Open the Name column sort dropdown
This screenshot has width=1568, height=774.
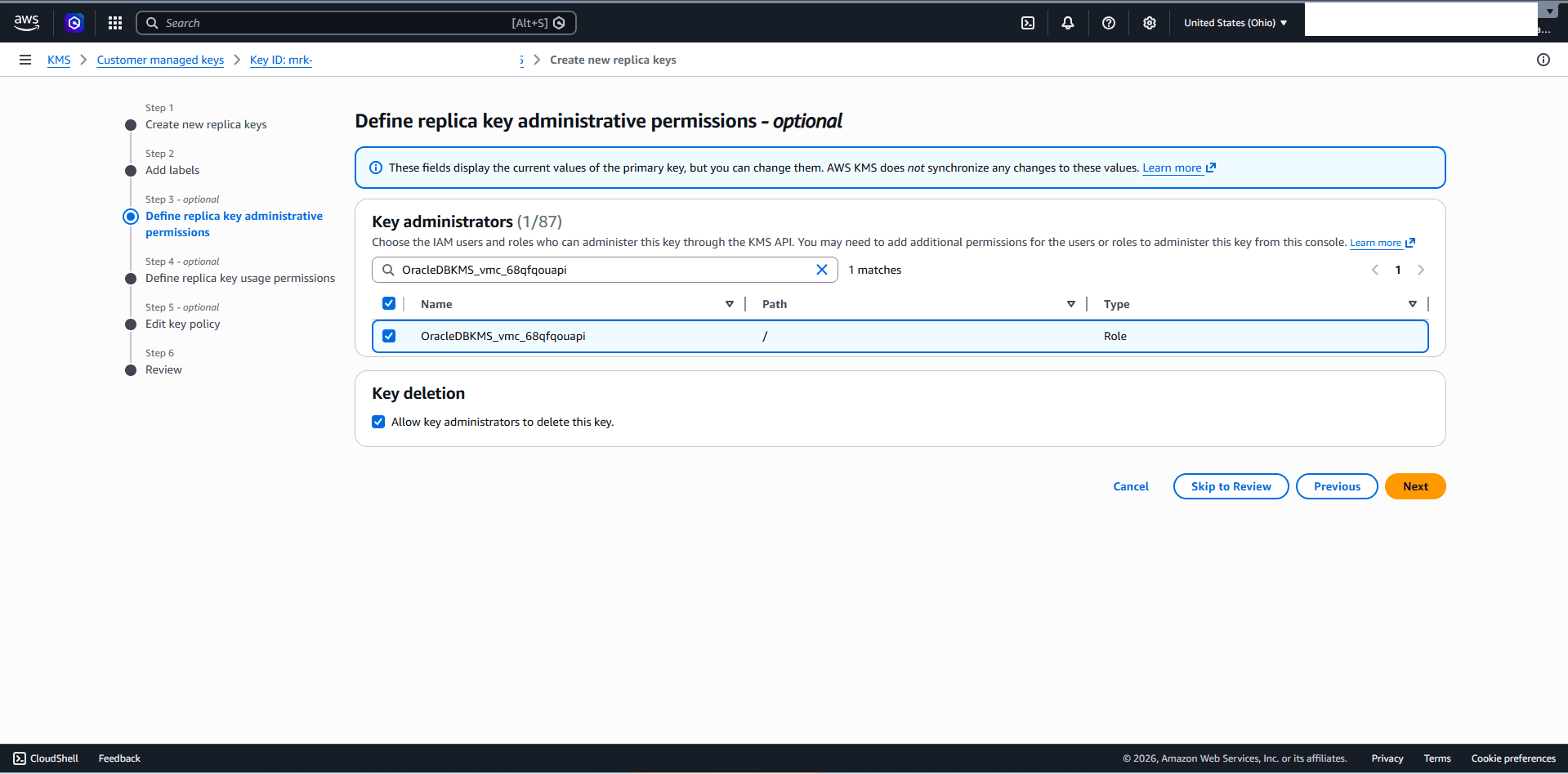pos(729,303)
